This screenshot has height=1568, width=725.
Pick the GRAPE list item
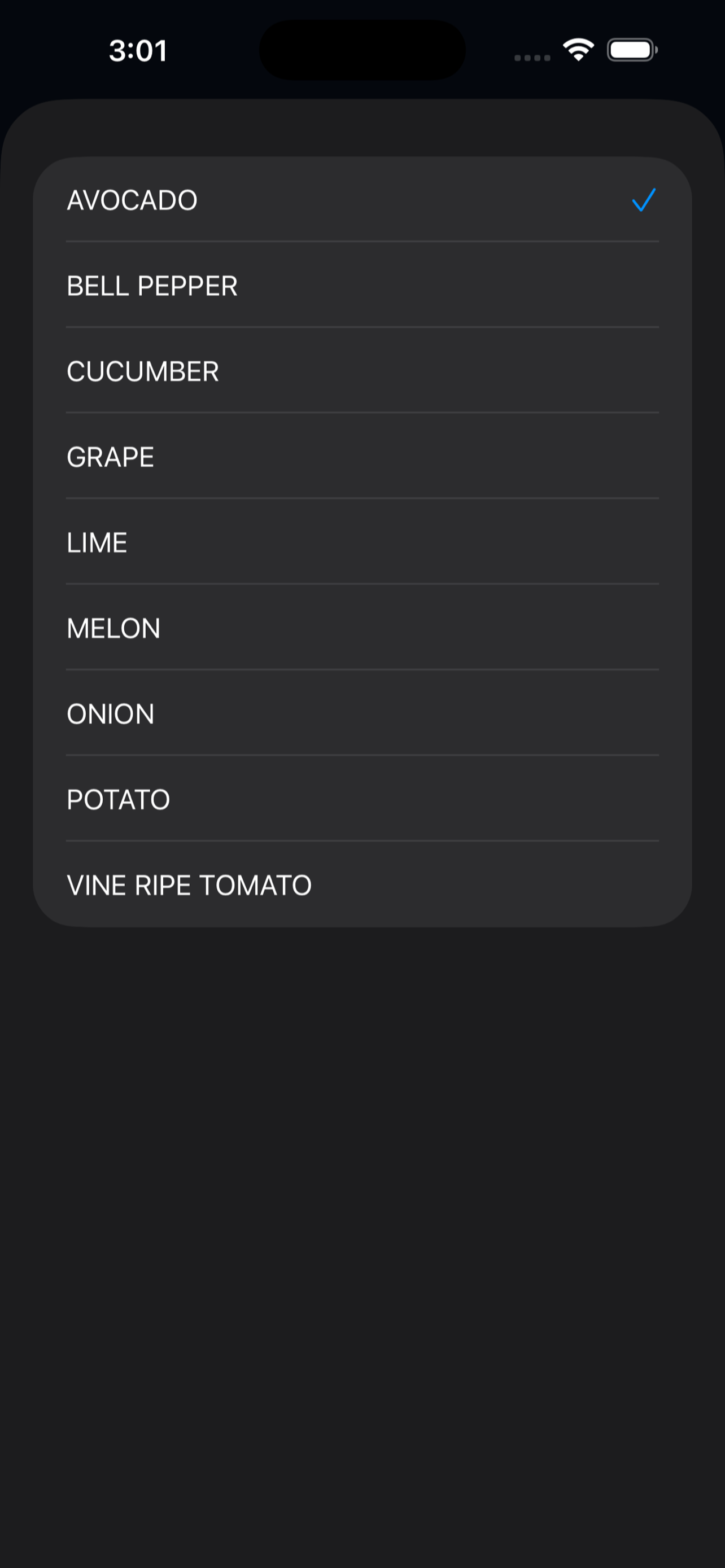click(x=362, y=457)
